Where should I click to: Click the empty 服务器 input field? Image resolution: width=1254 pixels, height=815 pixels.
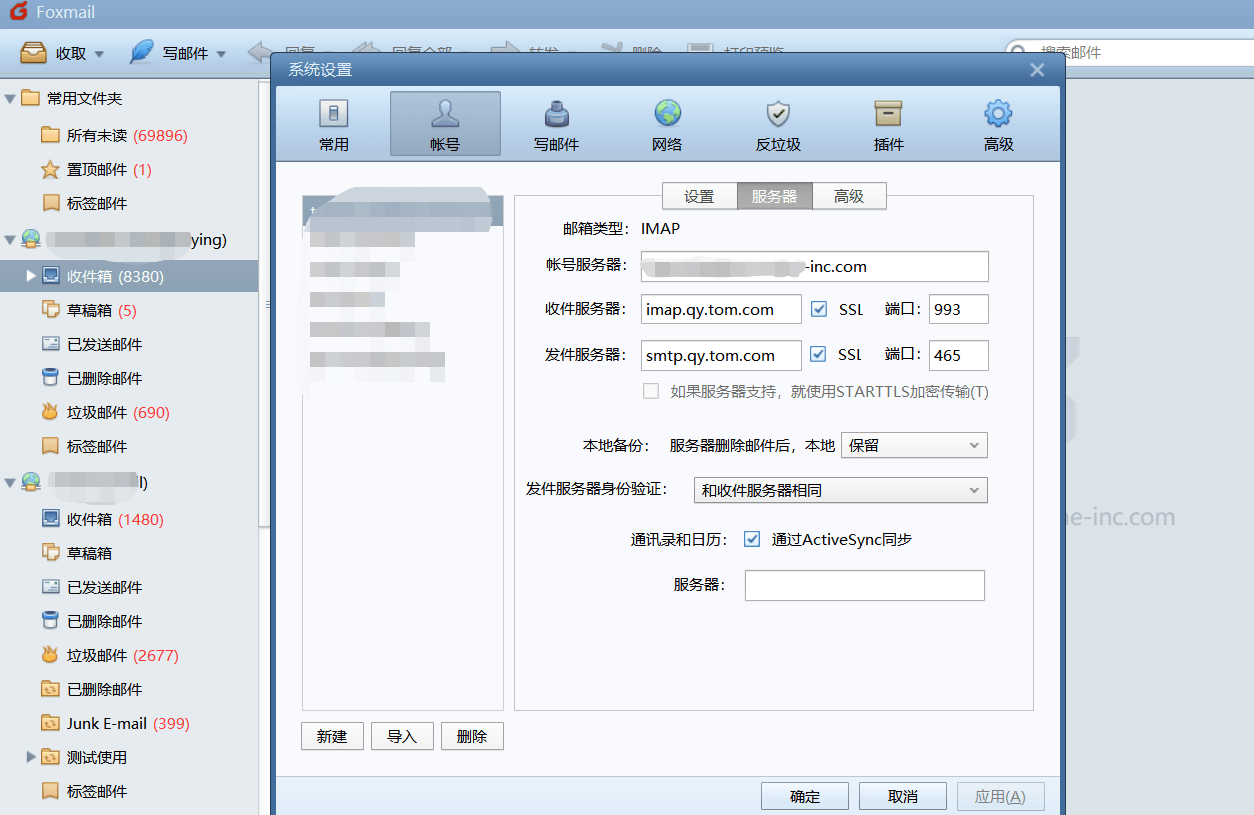click(x=863, y=585)
